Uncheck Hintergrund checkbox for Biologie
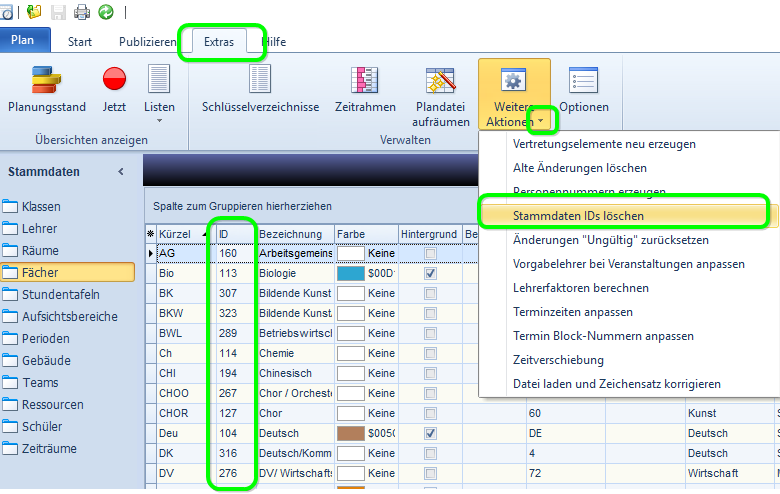780x494 pixels. (430, 274)
